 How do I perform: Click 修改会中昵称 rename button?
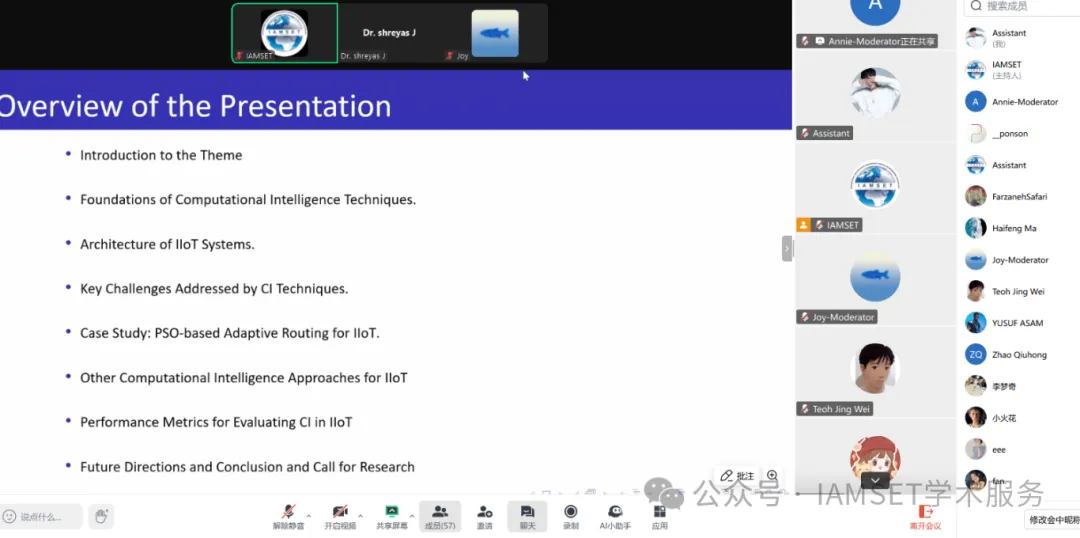click(1052, 519)
